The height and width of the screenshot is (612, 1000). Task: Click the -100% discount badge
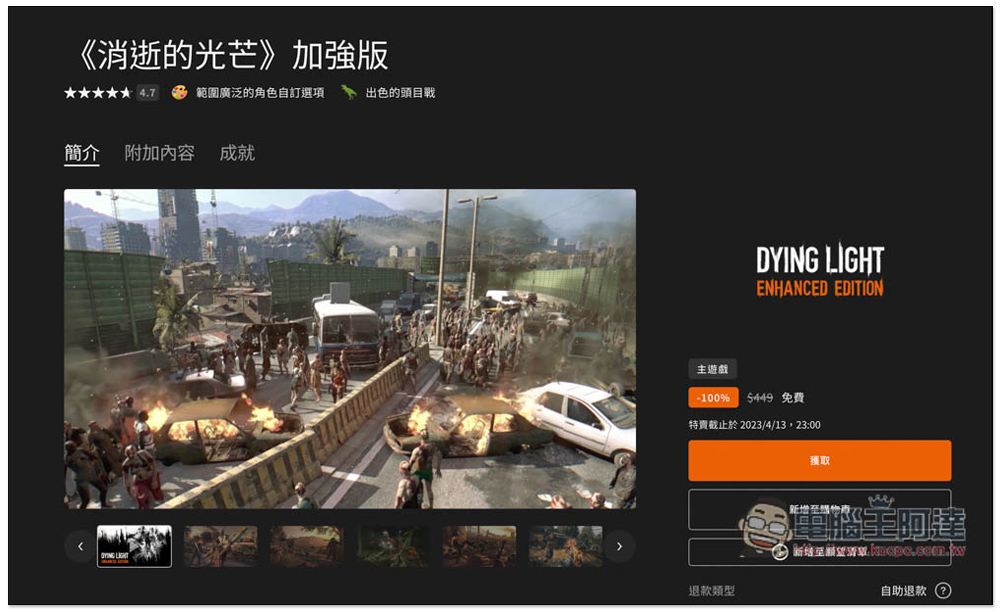tap(713, 398)
